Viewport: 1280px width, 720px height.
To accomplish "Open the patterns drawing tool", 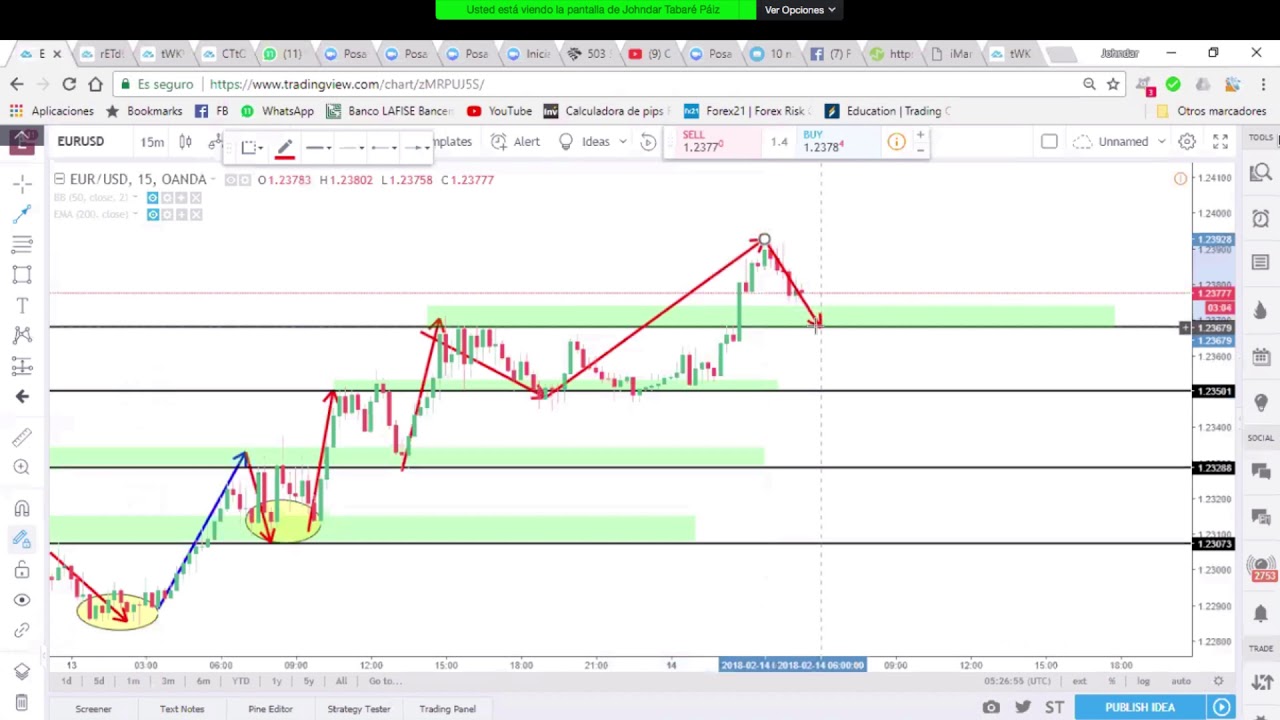I will coord(22,335).
